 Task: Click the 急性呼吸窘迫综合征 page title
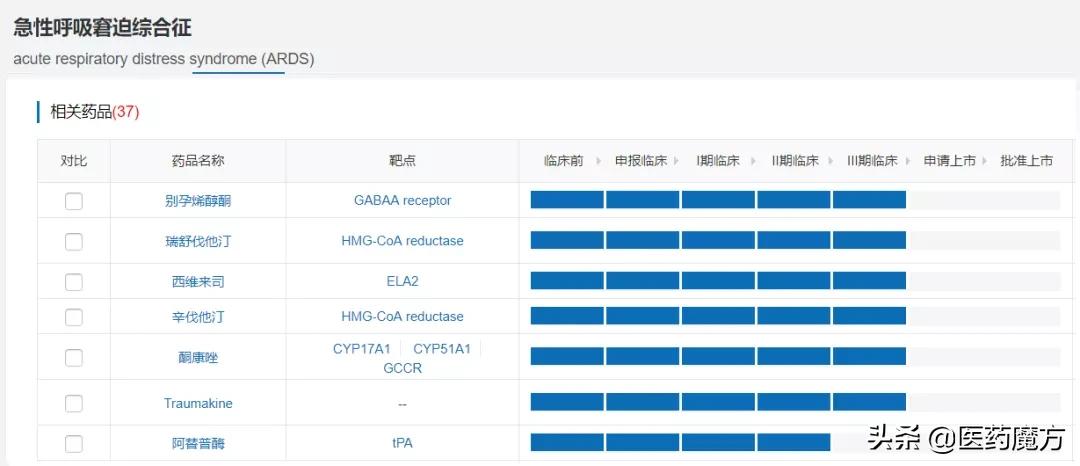(x=102, y=28)
